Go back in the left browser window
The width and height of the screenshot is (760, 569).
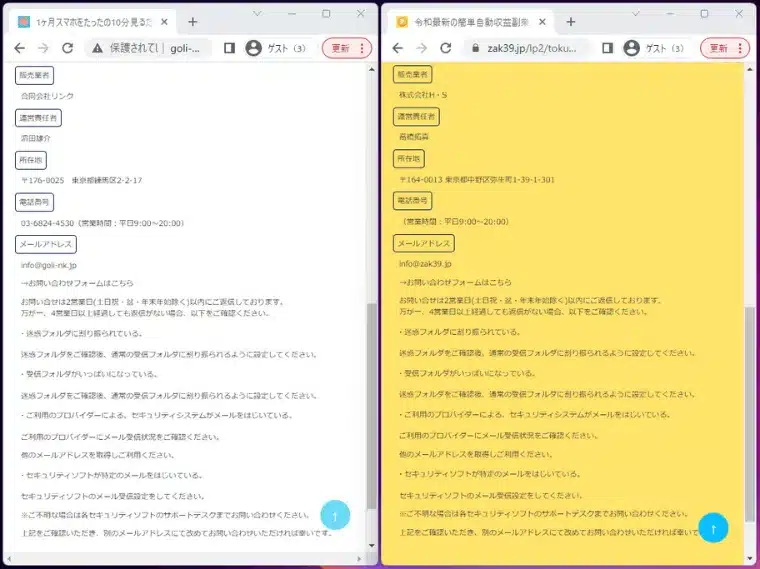point(17,48)
